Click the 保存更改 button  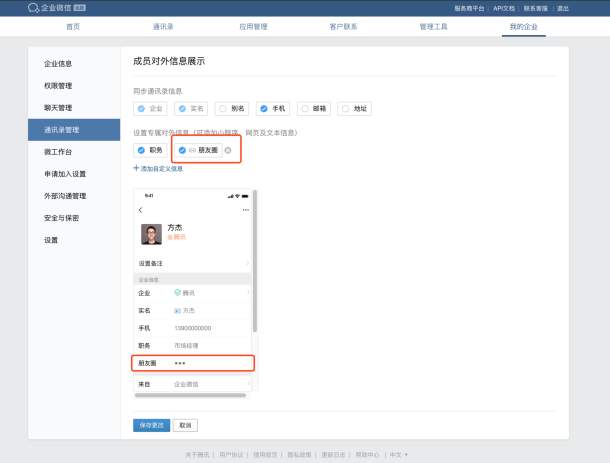pos(152,425)
